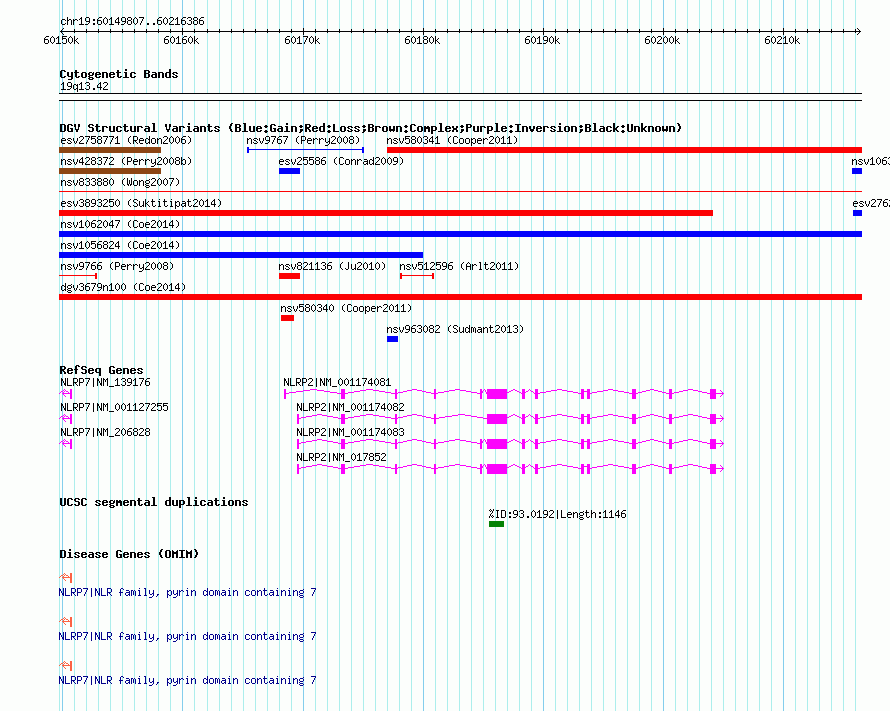
Task: Click the first OMIM NLRP7 orange arrow glyph
Action: click(x=66, y=578)
